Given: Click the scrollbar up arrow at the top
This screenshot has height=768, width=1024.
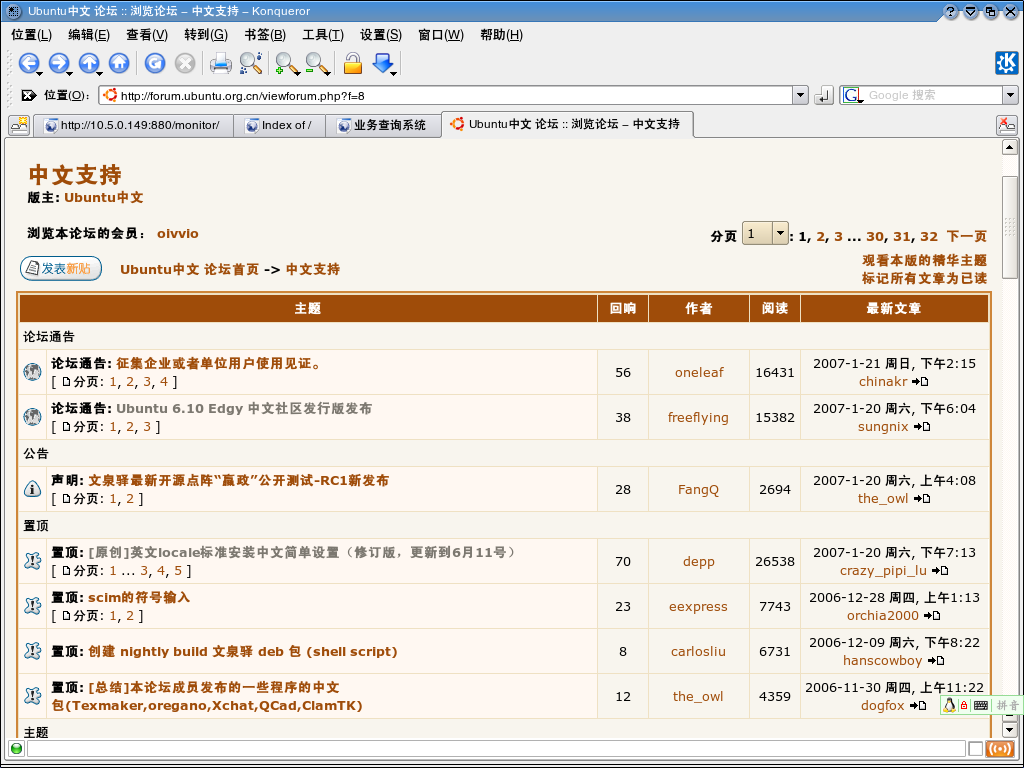Looking at the screenshot, I should pyautogui.click(x=1010, y=148).
